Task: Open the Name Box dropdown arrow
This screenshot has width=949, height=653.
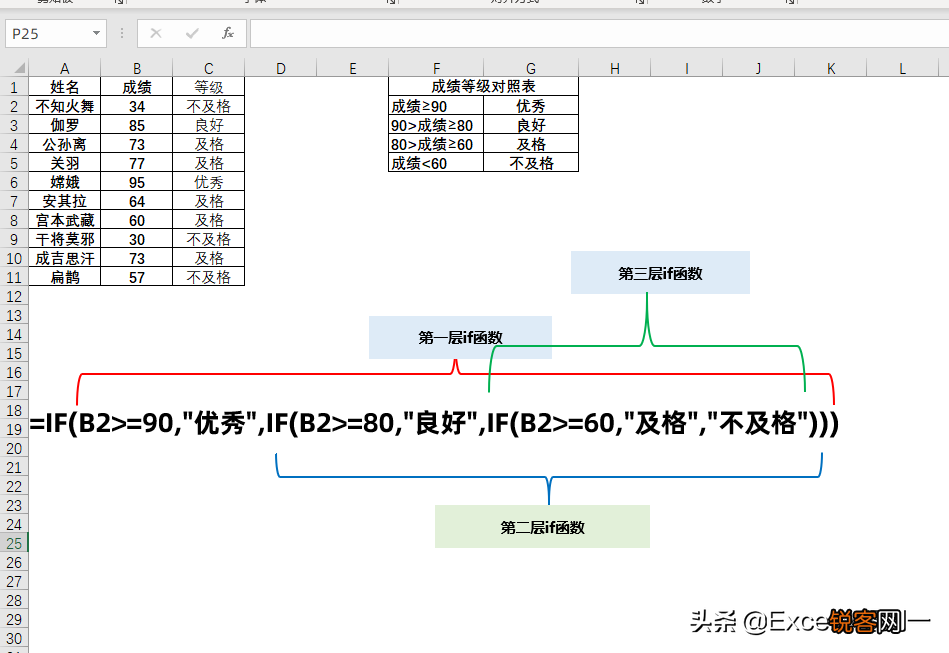Action: [96, 33]
